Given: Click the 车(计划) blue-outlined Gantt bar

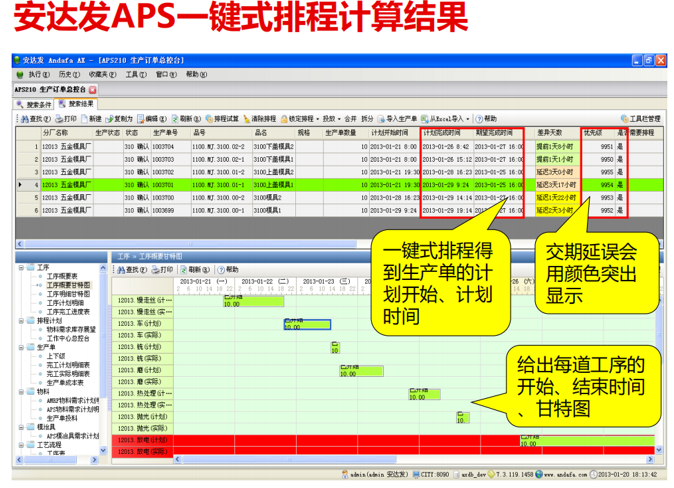Looking at the screenshot, I should pyautogui.click(x=307, y=324).
